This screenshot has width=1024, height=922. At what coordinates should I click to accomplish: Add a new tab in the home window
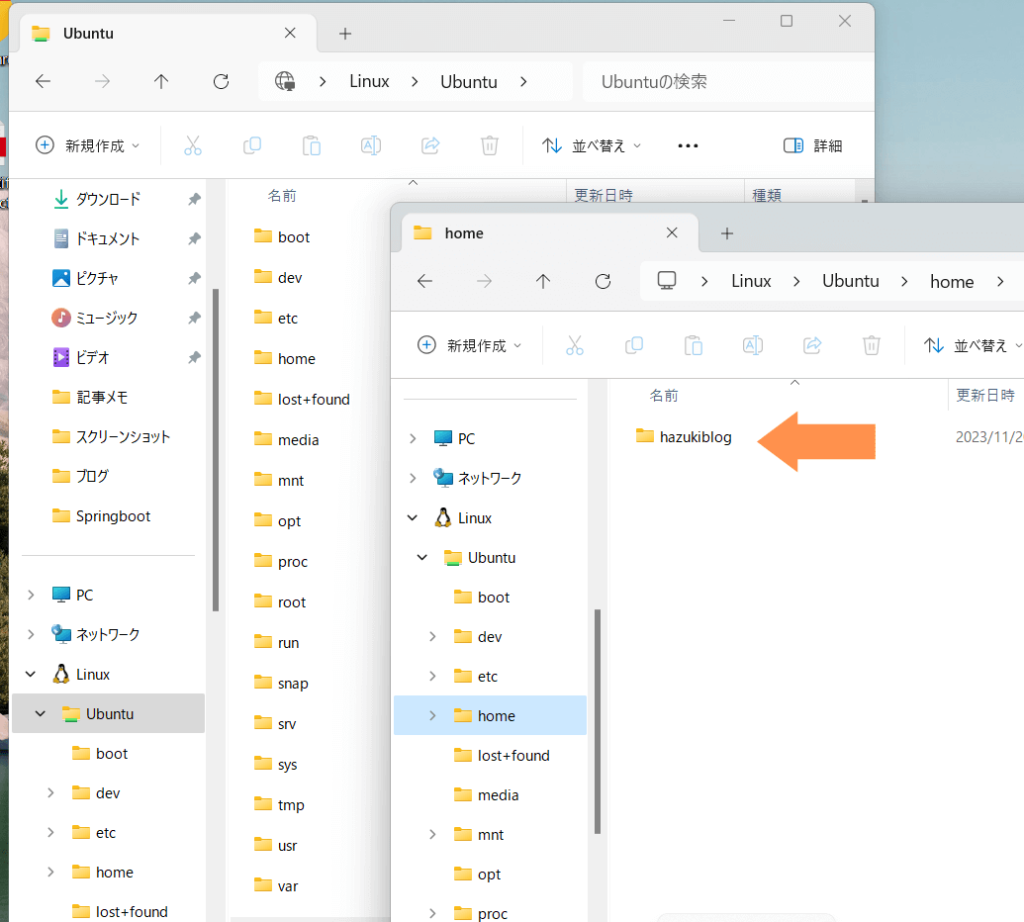click(728, 233)
